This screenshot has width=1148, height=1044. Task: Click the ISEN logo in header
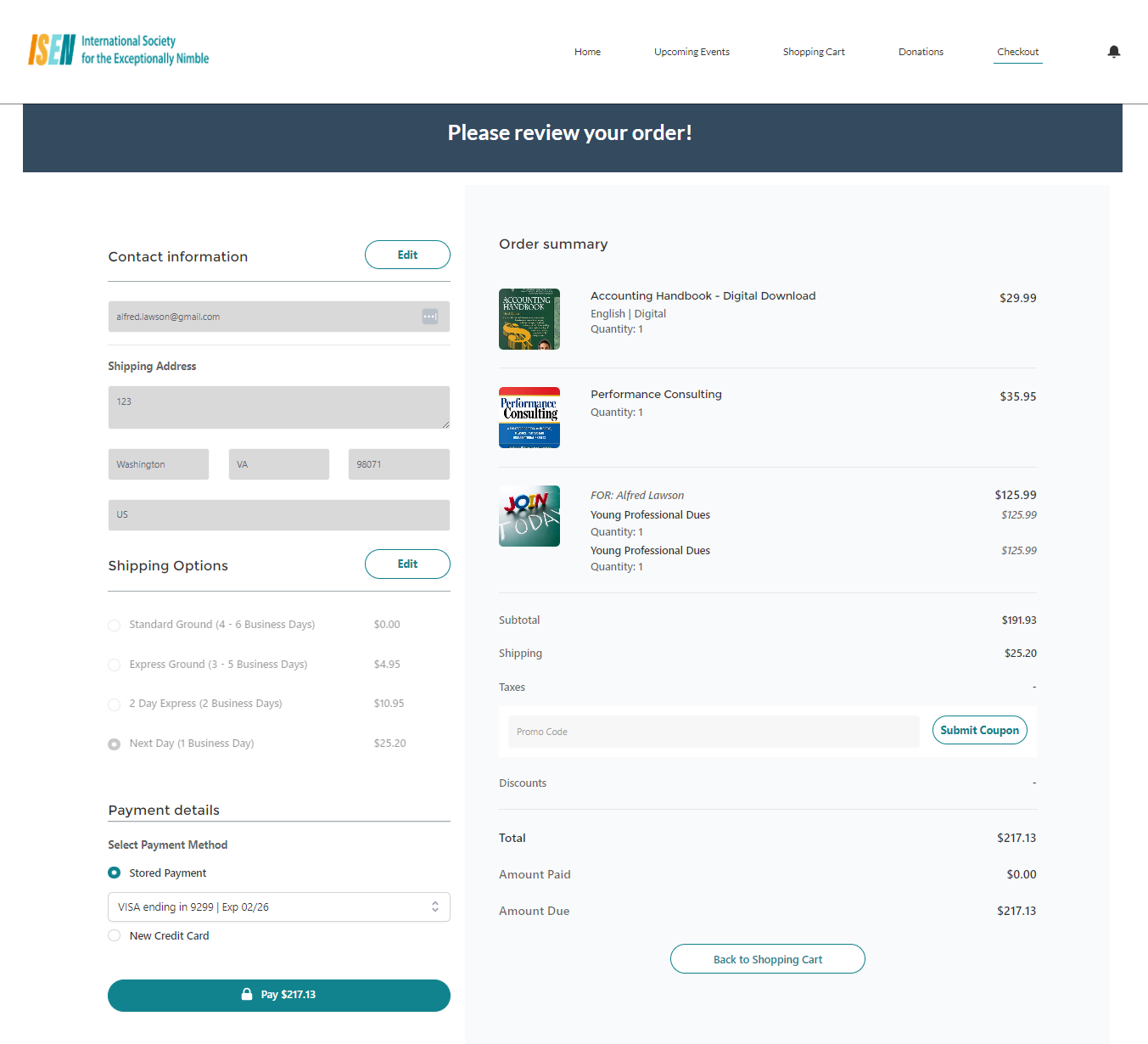(x=119, y=50)
